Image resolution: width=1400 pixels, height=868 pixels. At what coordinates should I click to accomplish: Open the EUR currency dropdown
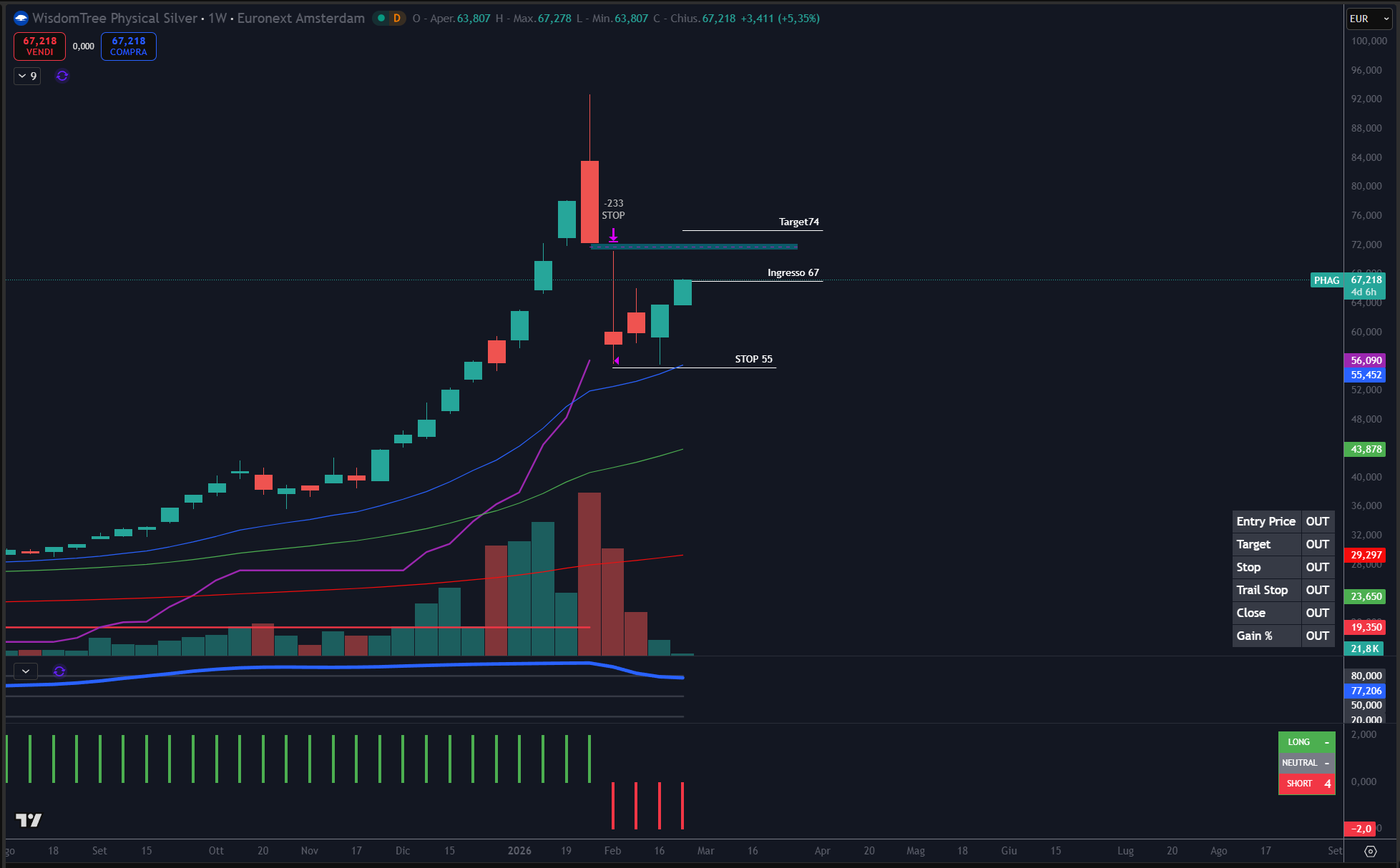pos(1368,19)
